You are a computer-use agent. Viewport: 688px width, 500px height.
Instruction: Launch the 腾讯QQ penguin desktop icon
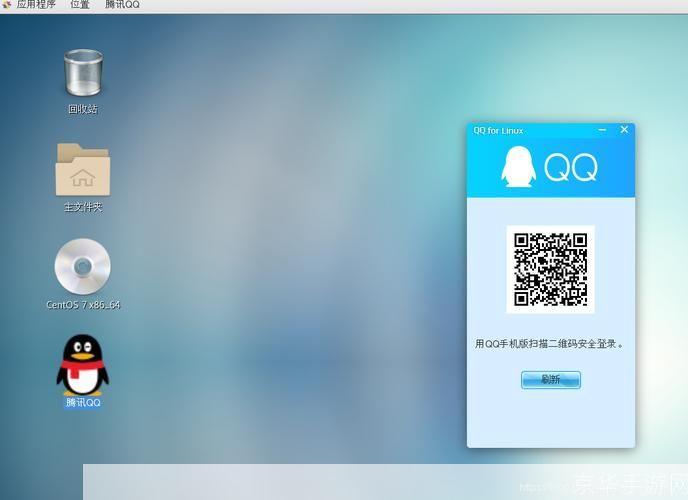click(x=82, y=365)
